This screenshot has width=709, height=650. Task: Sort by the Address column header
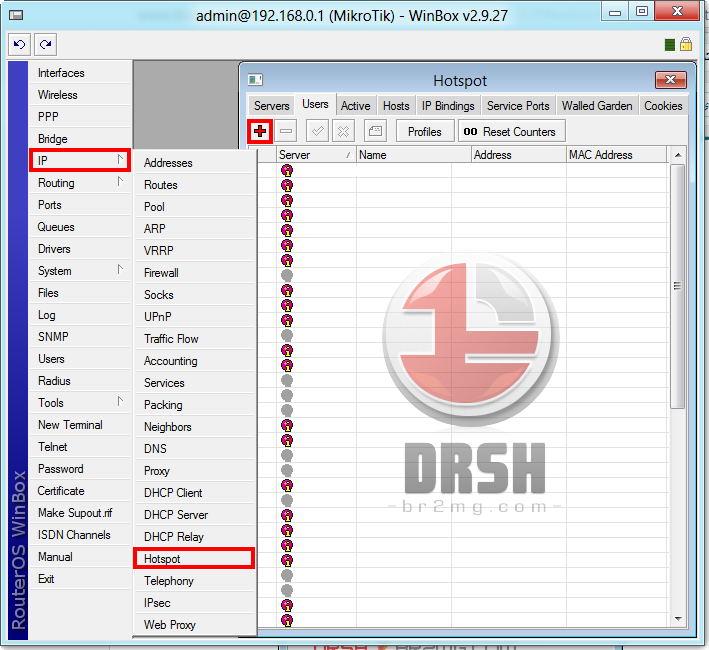tap(519, 155)
